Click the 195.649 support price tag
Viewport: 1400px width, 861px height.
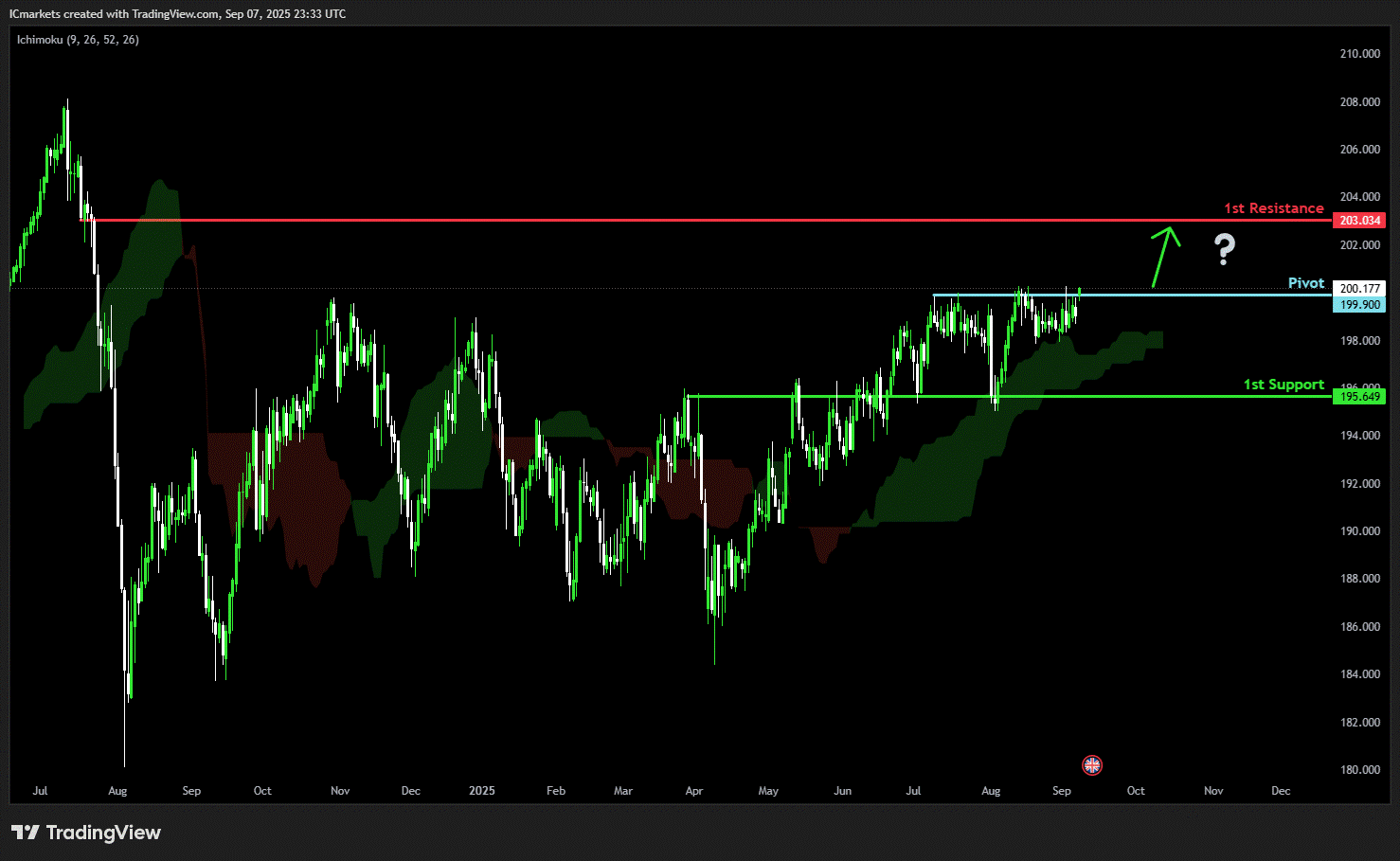click(1359, 397)
